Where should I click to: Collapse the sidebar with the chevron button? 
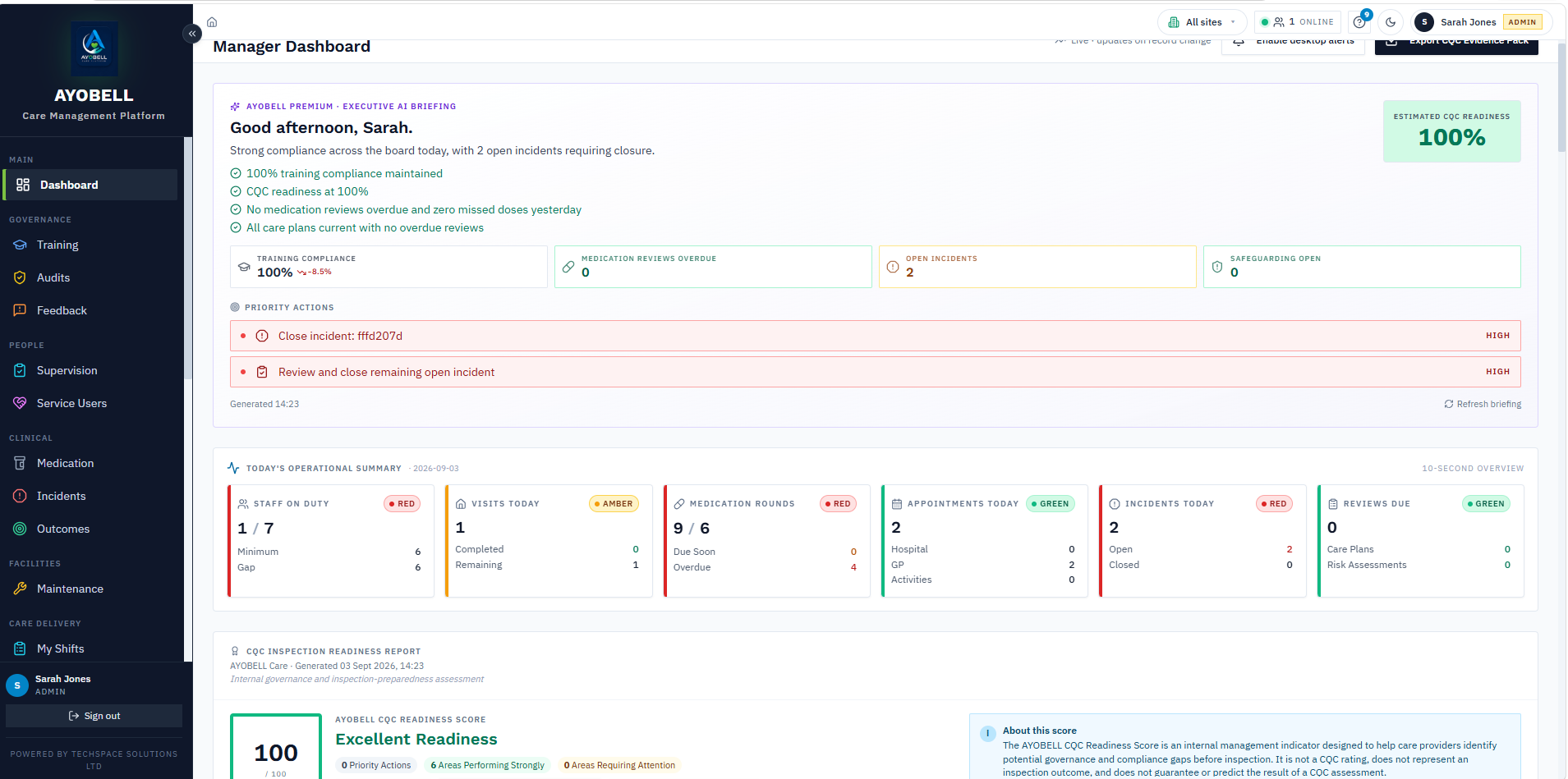point(191,34)
